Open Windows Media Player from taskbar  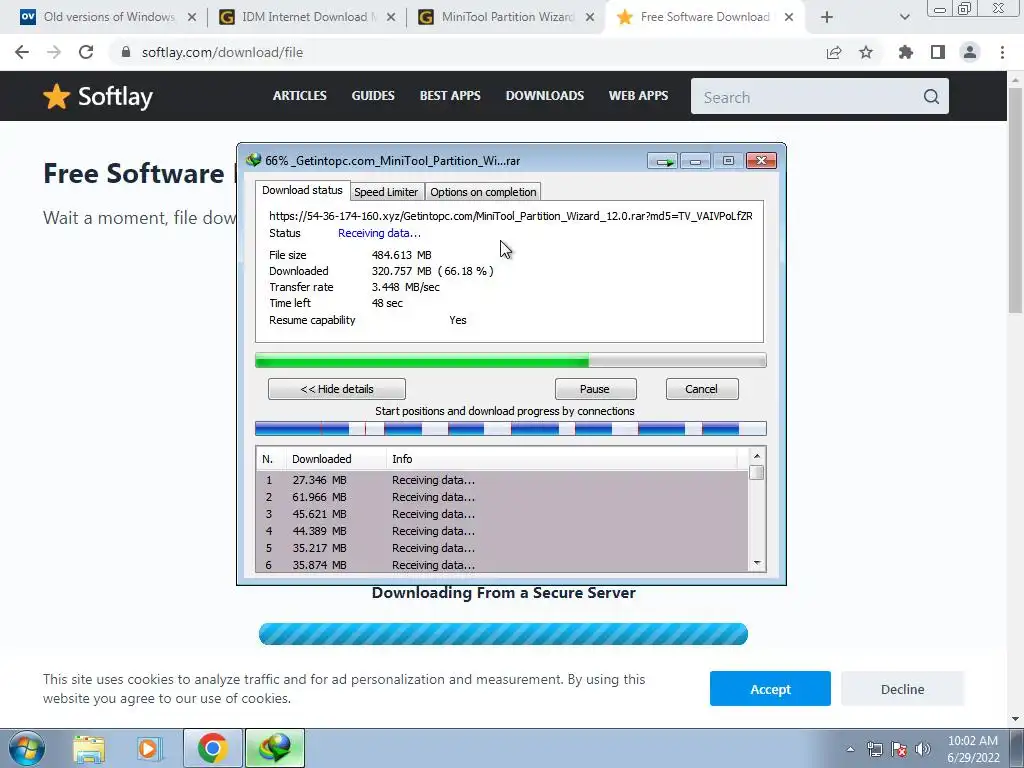(148, 749)
